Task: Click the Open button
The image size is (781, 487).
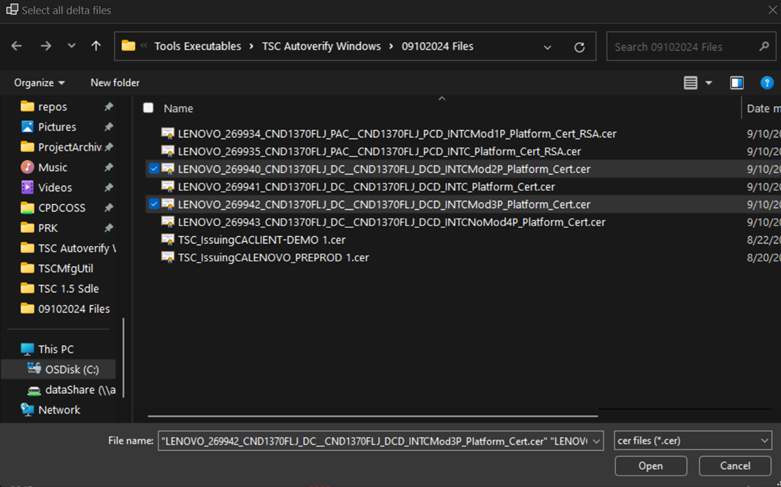Action: [651, 466]
